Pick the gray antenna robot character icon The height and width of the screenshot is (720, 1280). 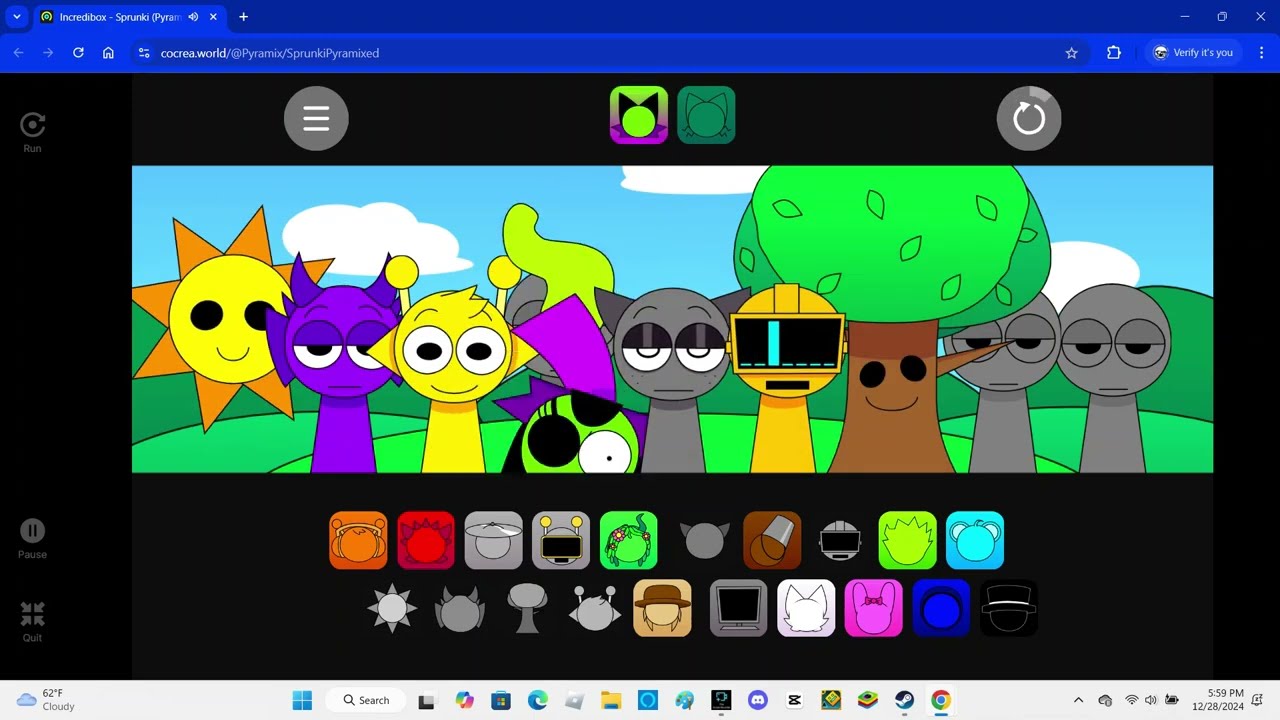click(x=561, y=540)
